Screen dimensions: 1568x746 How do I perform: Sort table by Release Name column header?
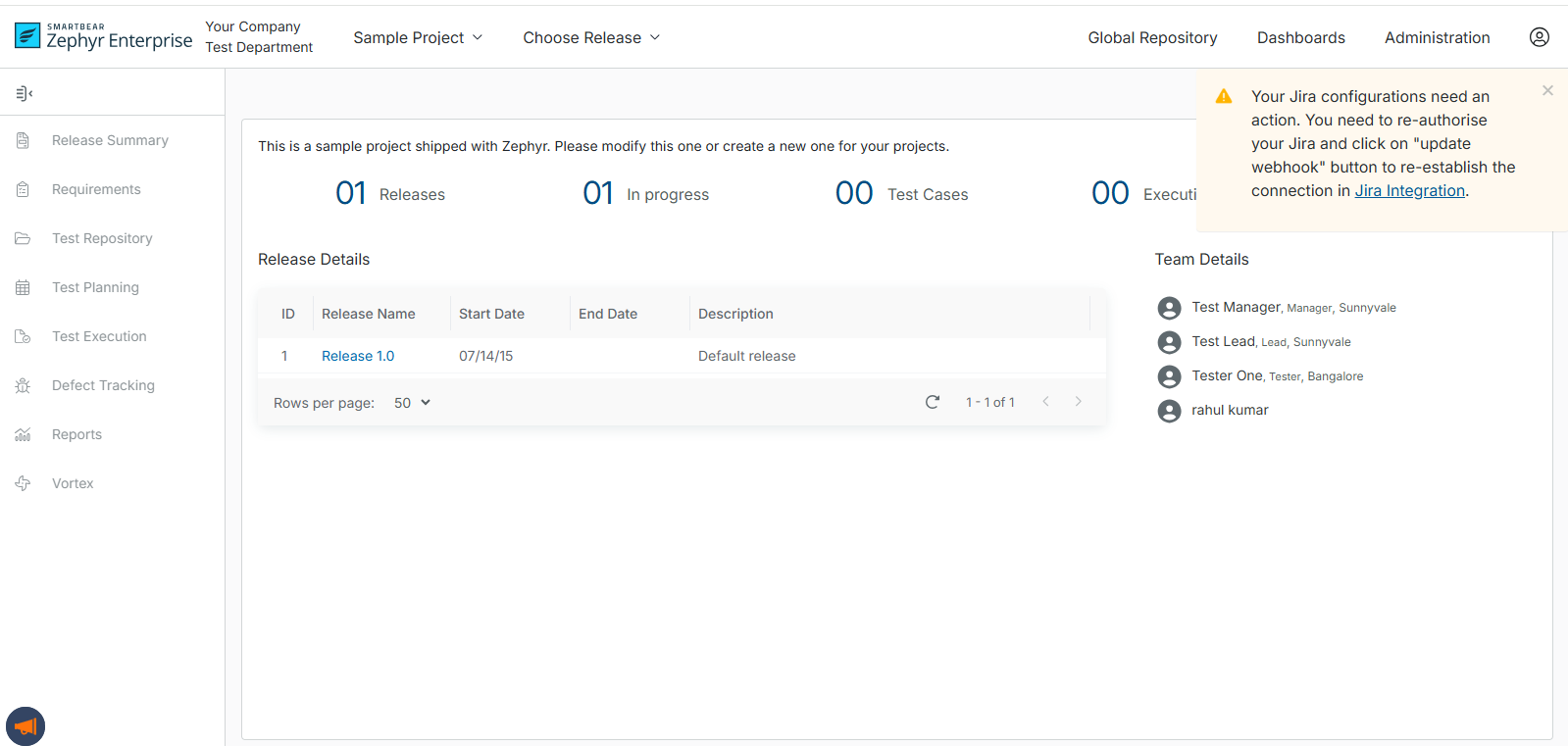click(369, 314)
